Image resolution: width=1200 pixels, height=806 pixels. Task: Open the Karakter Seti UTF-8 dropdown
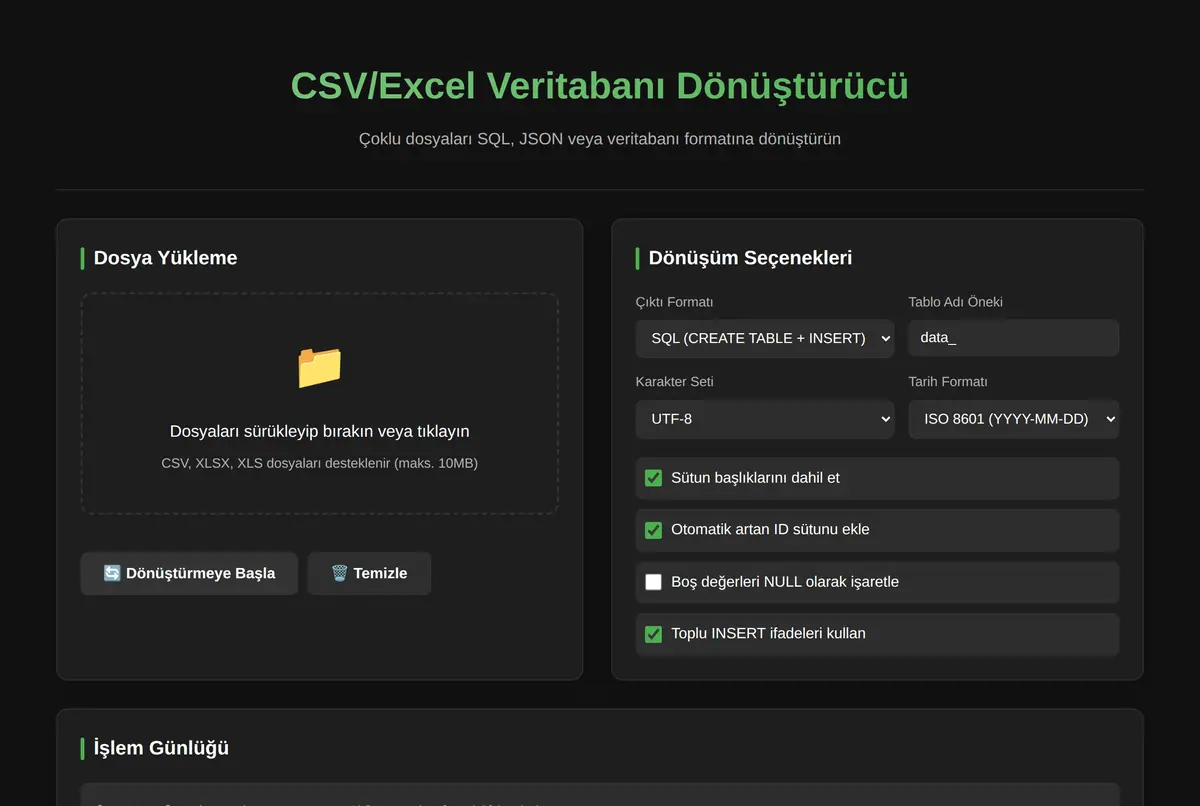(765, 419)
